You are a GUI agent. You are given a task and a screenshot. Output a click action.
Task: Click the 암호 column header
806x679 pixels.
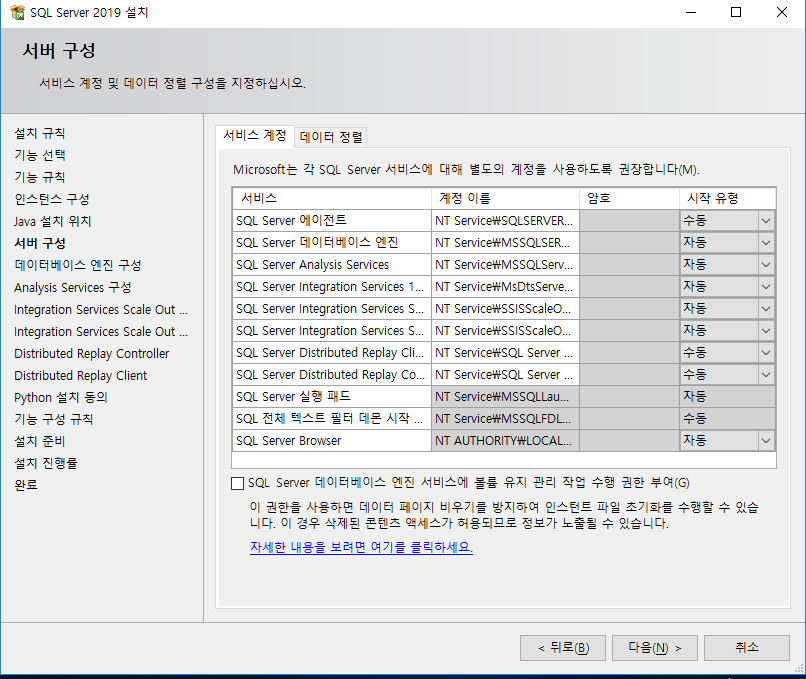click(629, 198)
